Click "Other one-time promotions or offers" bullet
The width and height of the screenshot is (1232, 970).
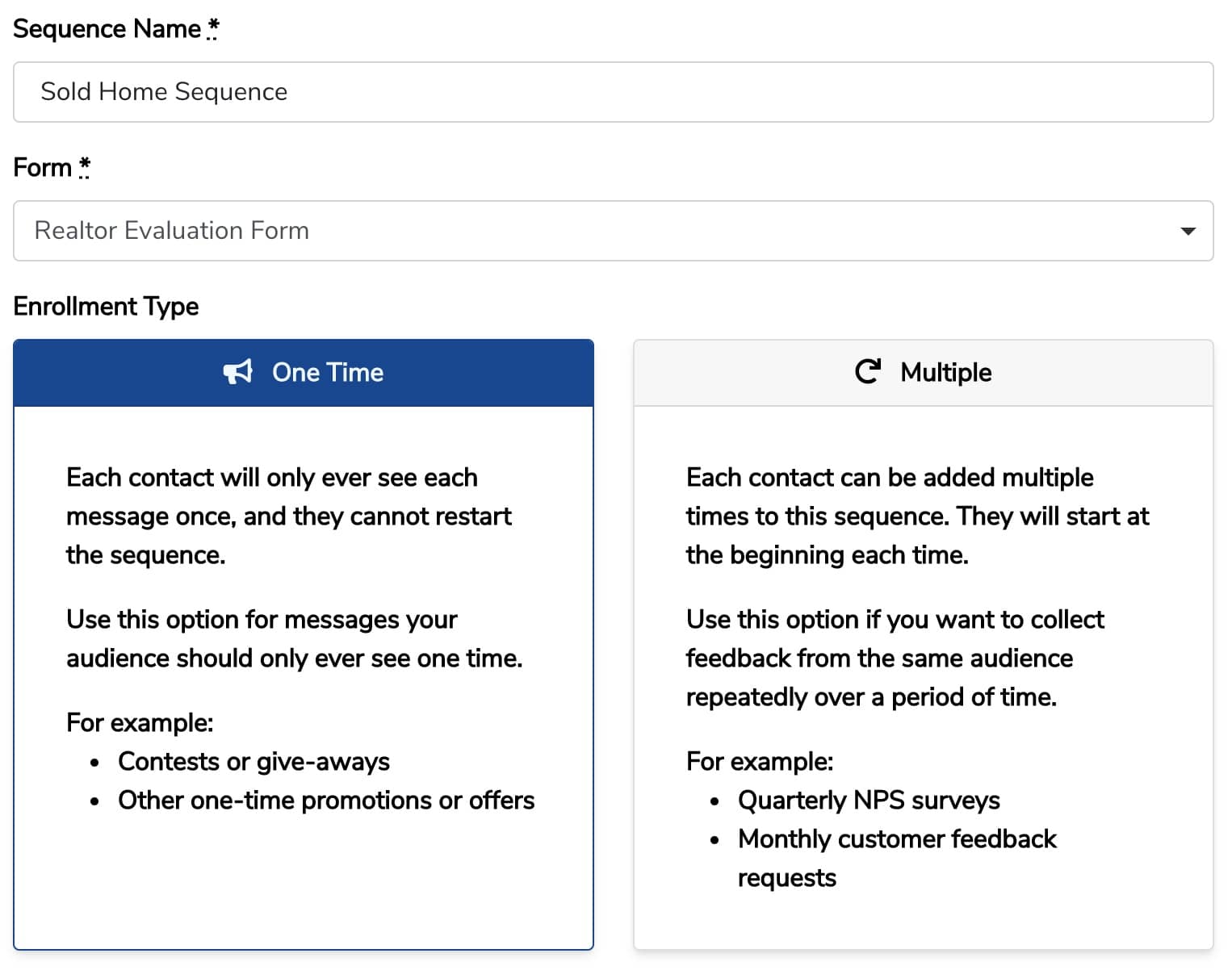point(326,801)
